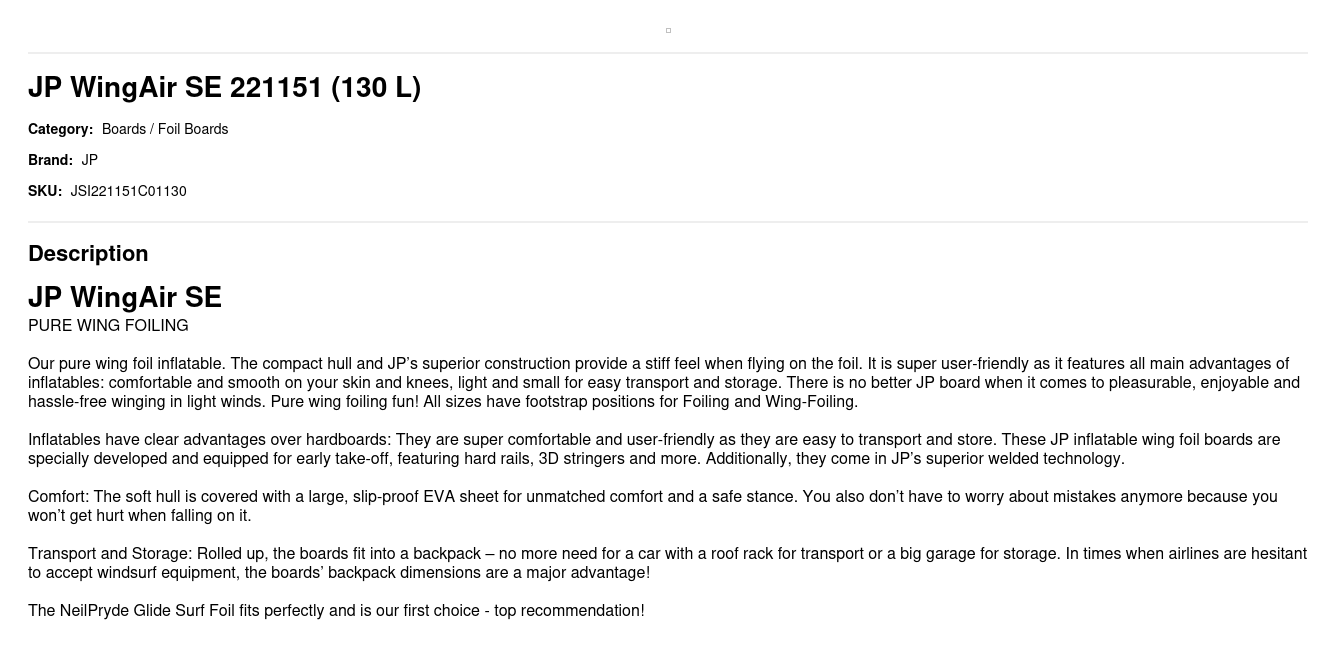This screenshot has height=650, width=1328.
Task: Click the divider line above the product title
Action: pos(668,53)
